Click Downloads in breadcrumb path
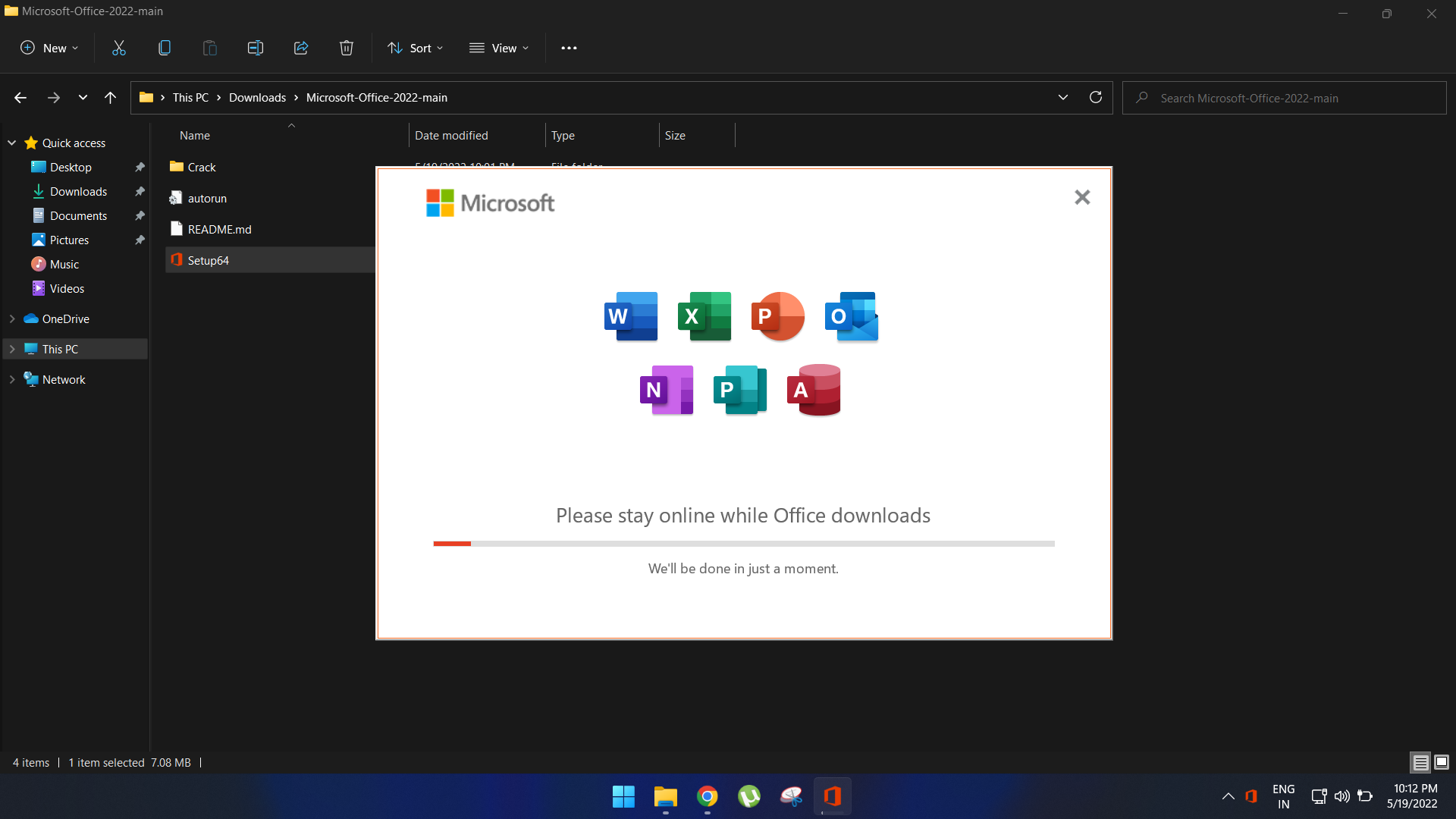 [x=258, y=97]
